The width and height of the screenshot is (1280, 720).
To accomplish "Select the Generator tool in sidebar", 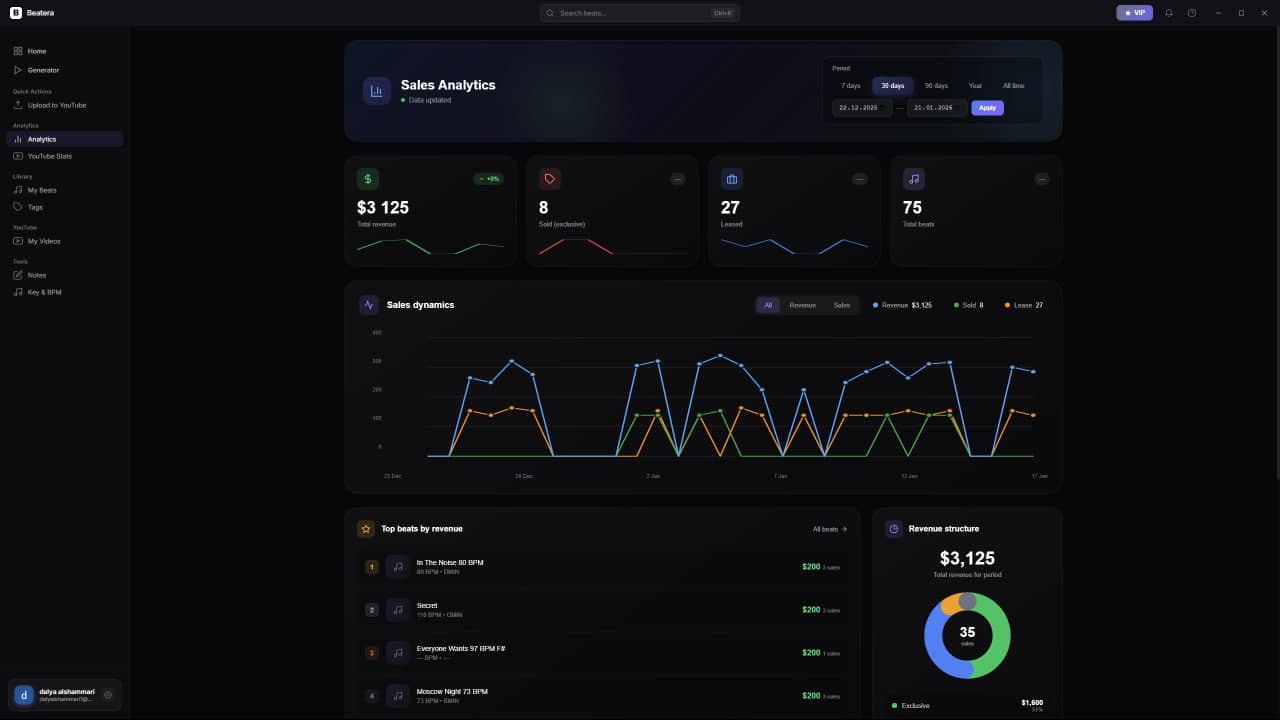I will (44, 70).
